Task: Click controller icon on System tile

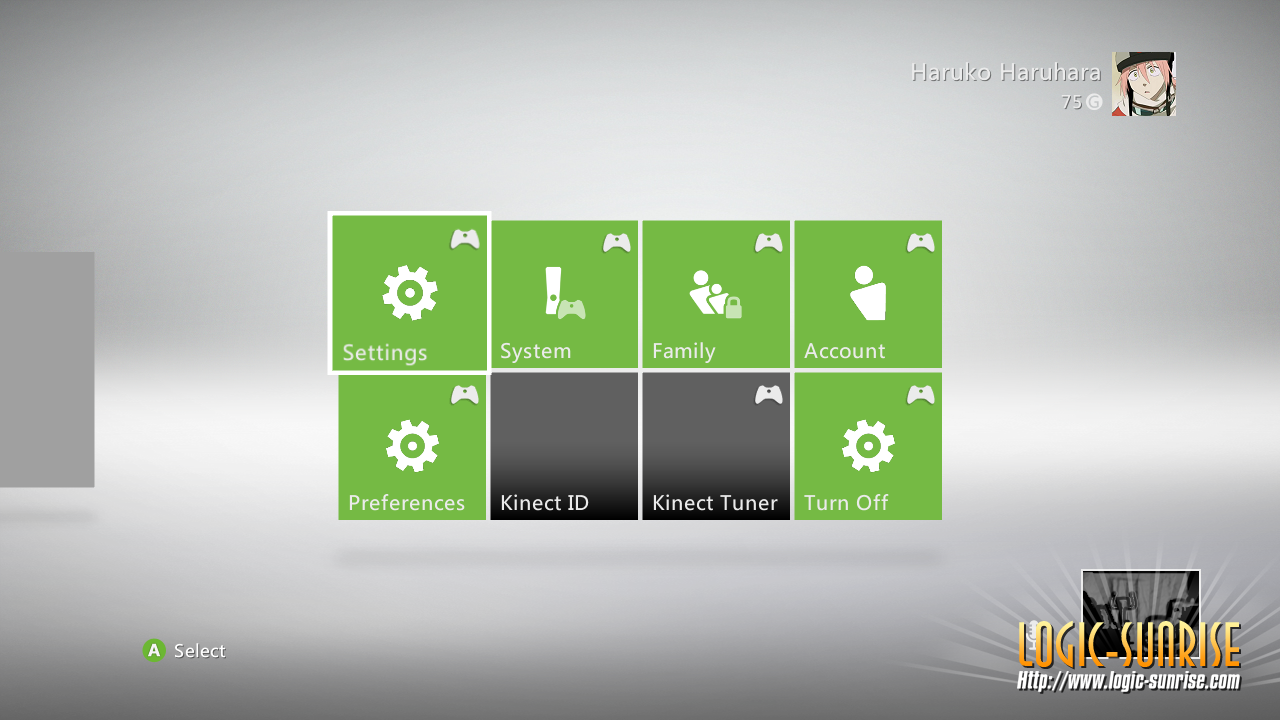Action: pyautogui.click(x=617, y=243)
